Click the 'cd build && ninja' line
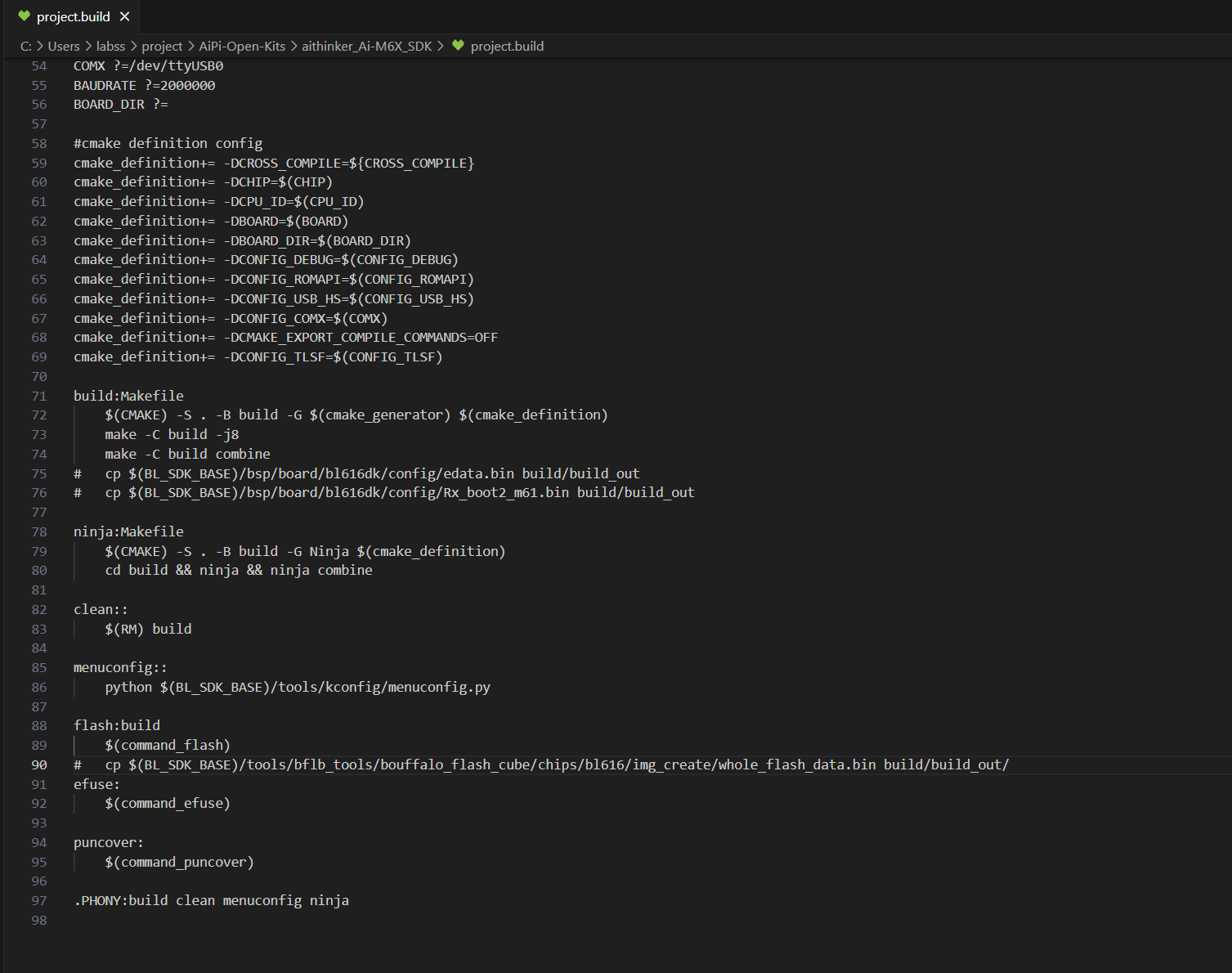The height and width of the screenshot is (973, 1232). [x=239, y=571]
